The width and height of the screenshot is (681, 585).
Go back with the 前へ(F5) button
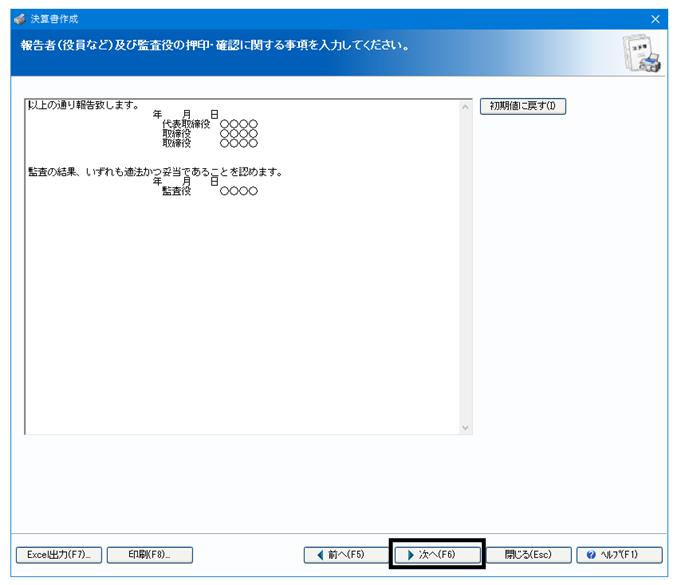[346, 555]
